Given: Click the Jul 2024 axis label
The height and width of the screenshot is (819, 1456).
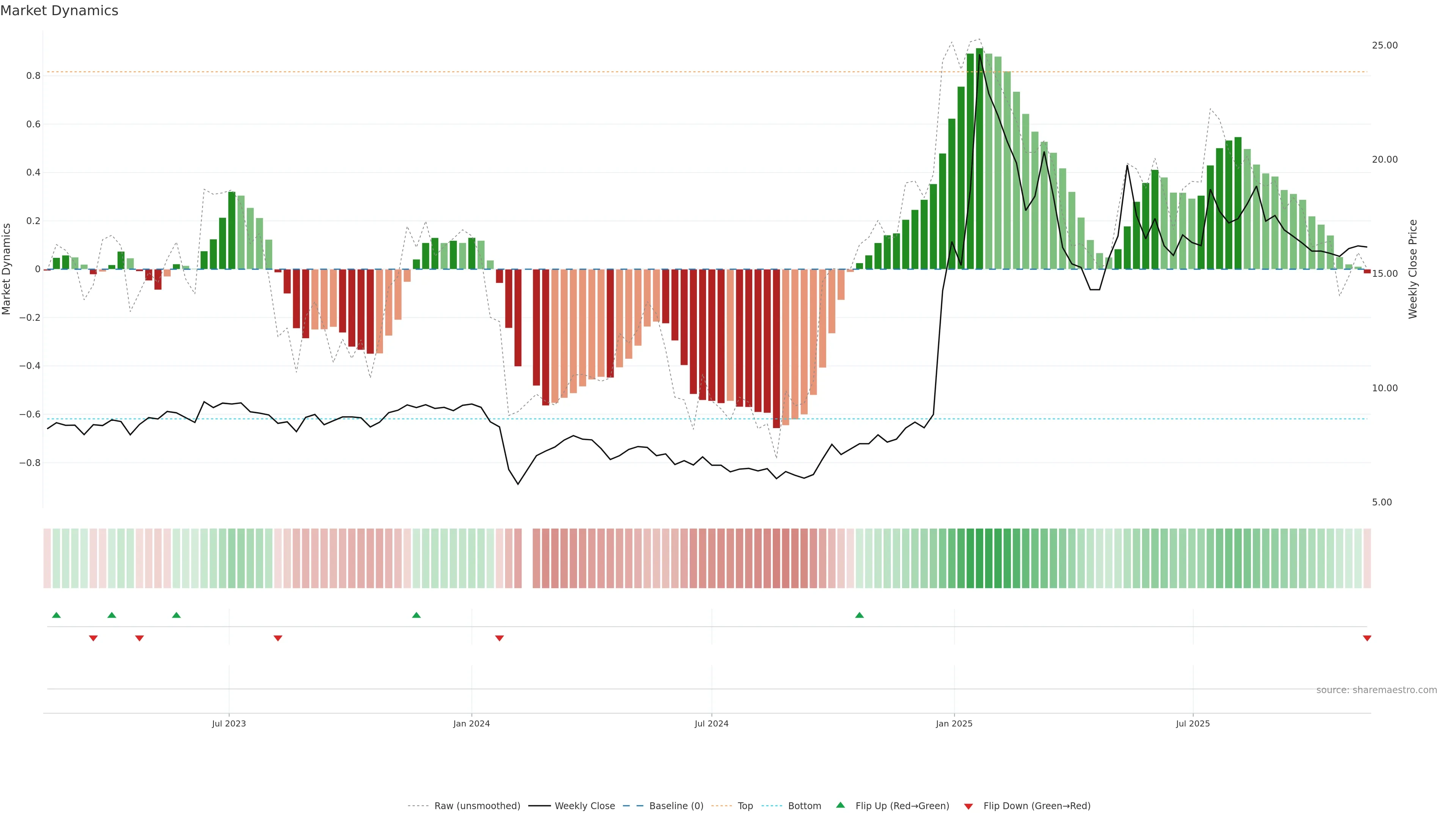Looking at the screenshot, I should point(711,723).
